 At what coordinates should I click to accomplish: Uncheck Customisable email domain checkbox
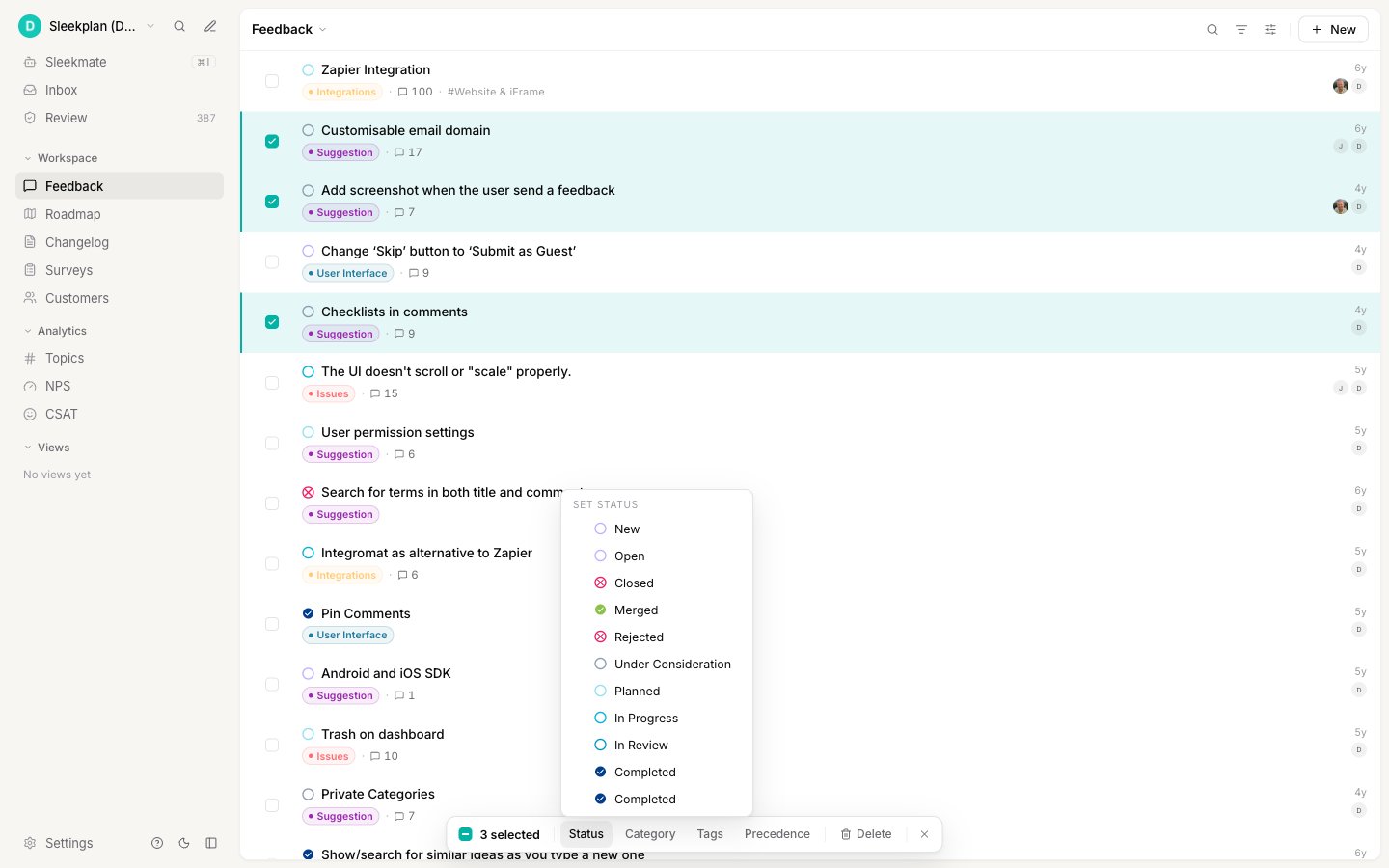(x=272, y=141)
